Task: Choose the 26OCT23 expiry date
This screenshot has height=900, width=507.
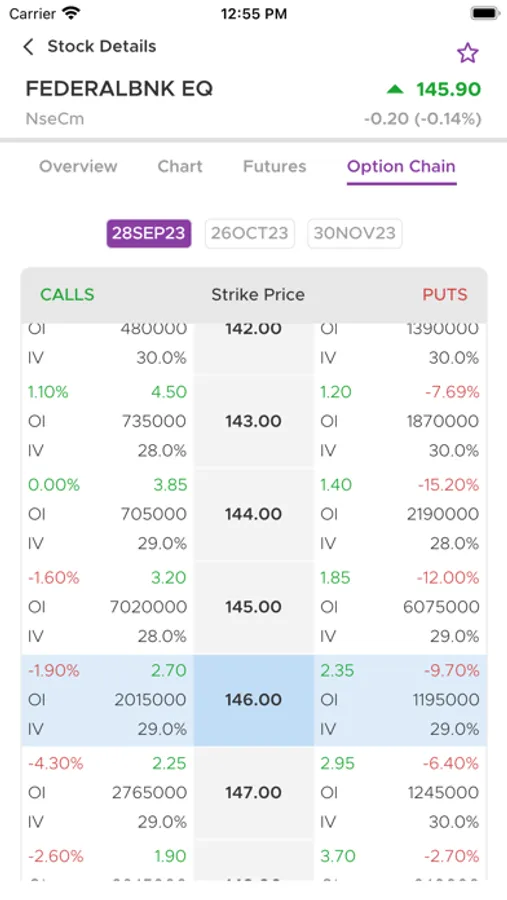Action: click(x=250, y=233)
